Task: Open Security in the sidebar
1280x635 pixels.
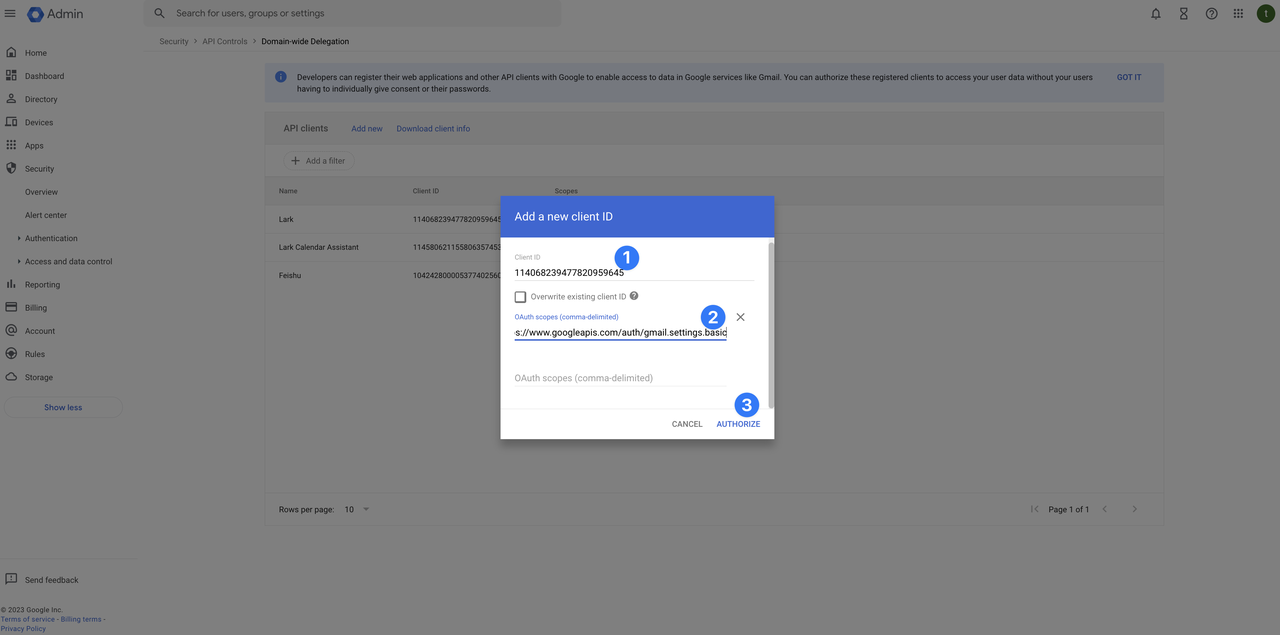Action: [x=40, y=169]
